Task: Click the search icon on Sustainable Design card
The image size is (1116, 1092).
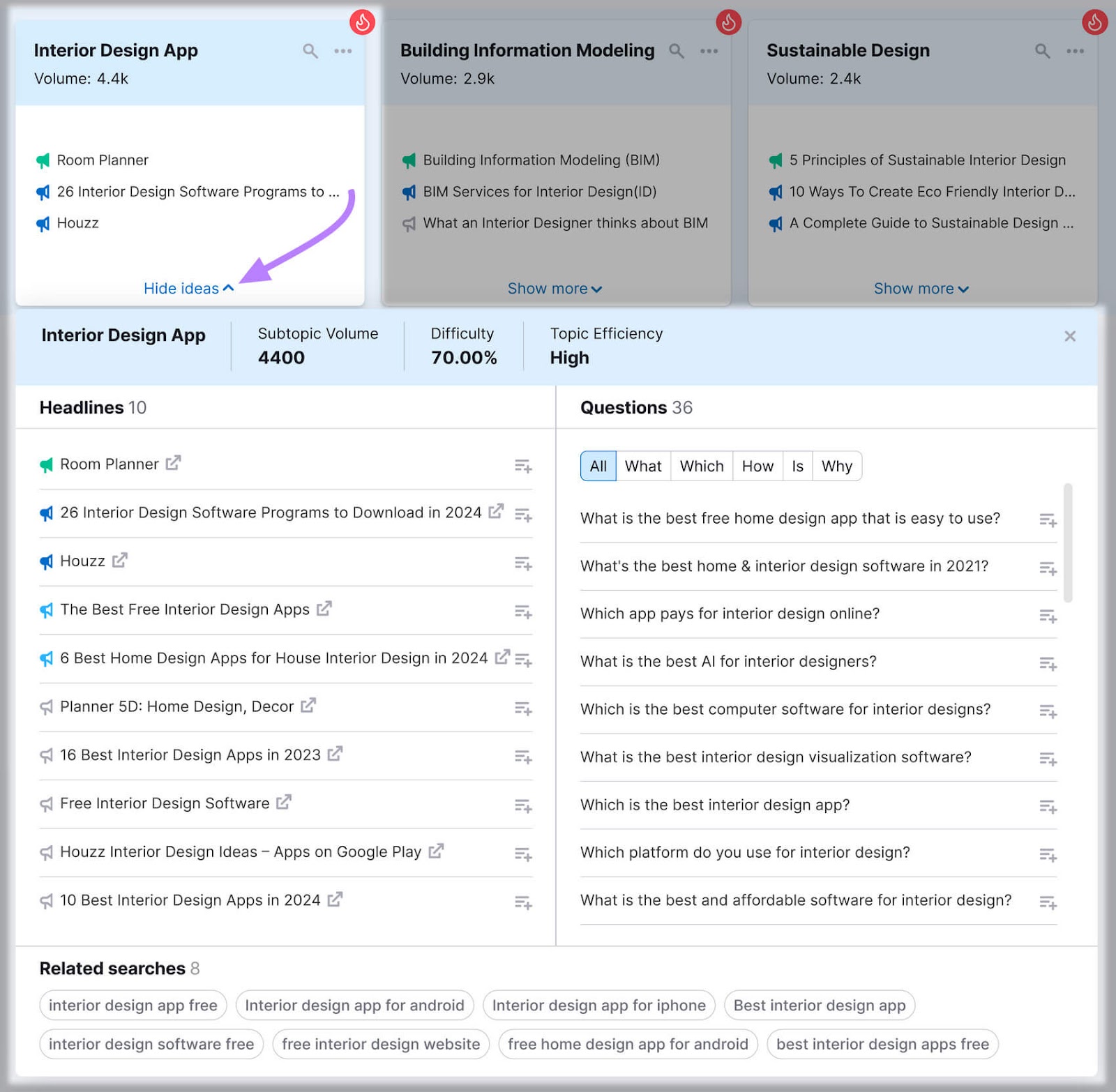Action: (1042, 51)
